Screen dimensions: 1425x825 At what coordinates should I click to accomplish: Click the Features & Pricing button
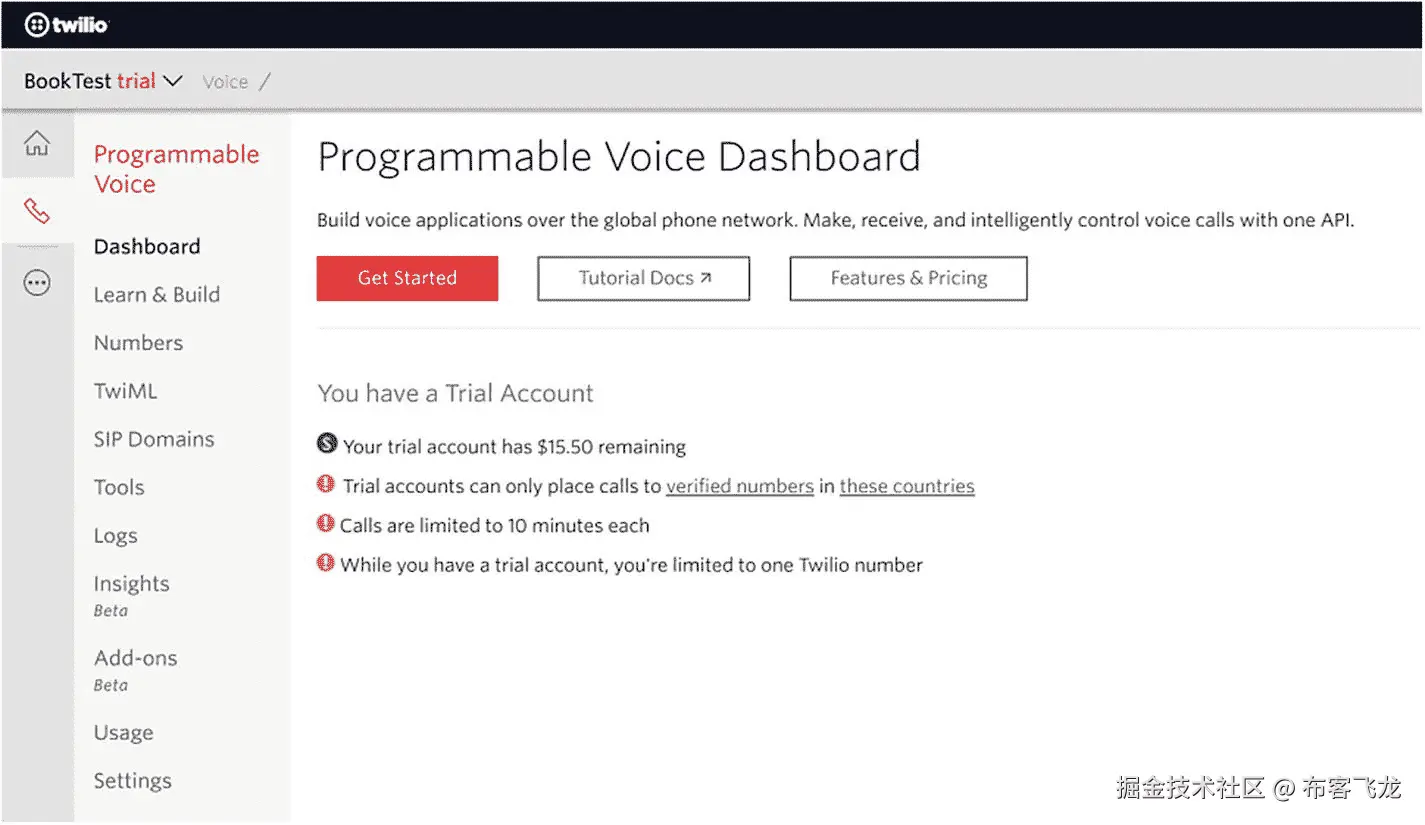(909, 278)
